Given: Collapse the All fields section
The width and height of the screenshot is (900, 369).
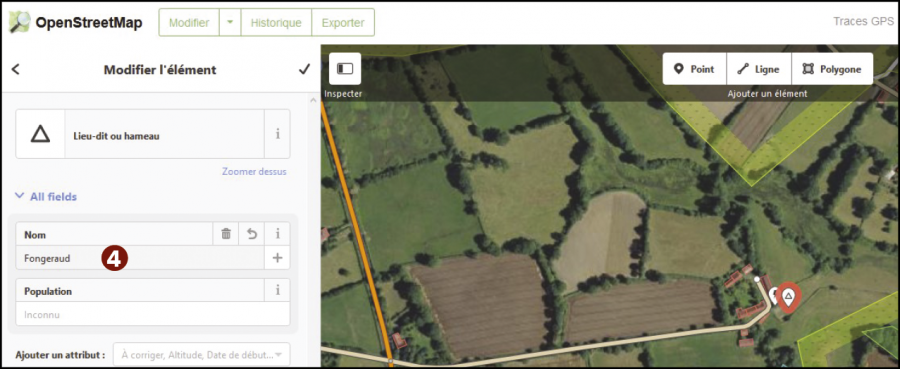Looking at the screenshot, I should [x=46, y=197].
